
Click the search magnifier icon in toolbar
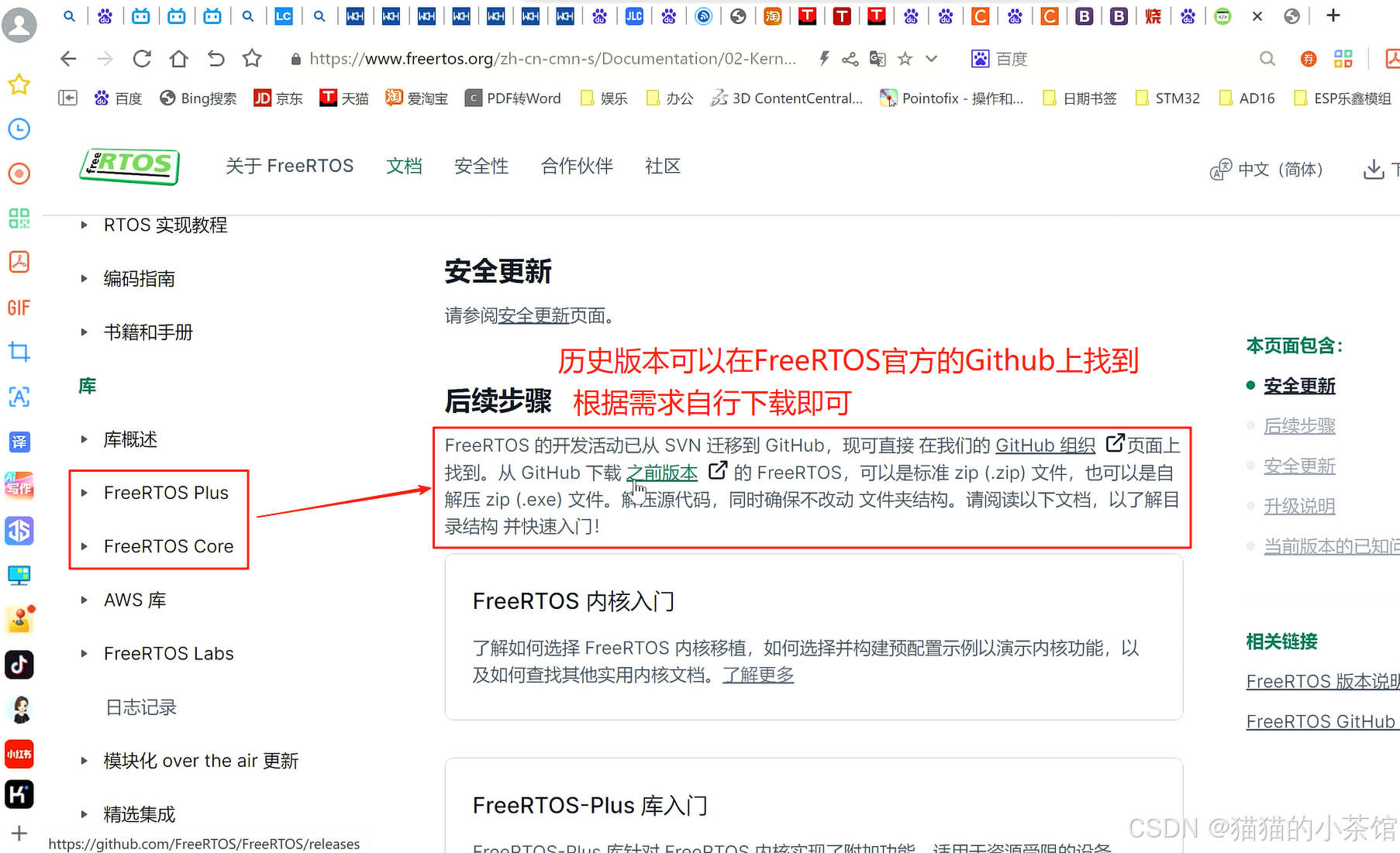tap(1267, 59)
